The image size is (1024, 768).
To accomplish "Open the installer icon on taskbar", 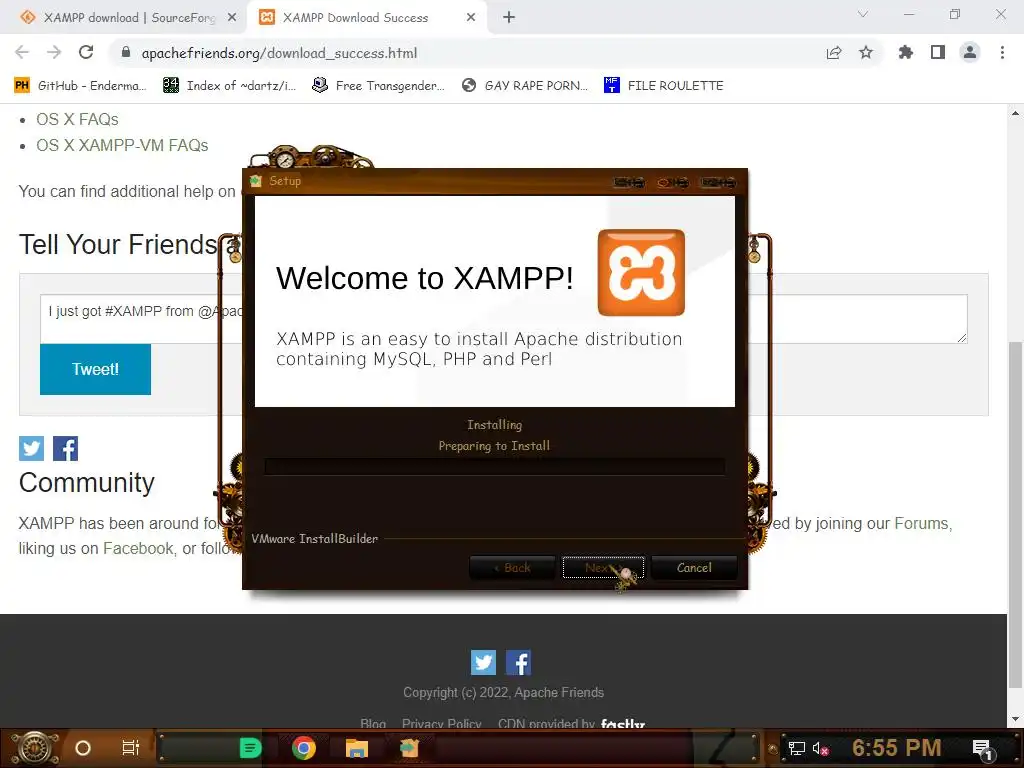I will tap(409, 748).
